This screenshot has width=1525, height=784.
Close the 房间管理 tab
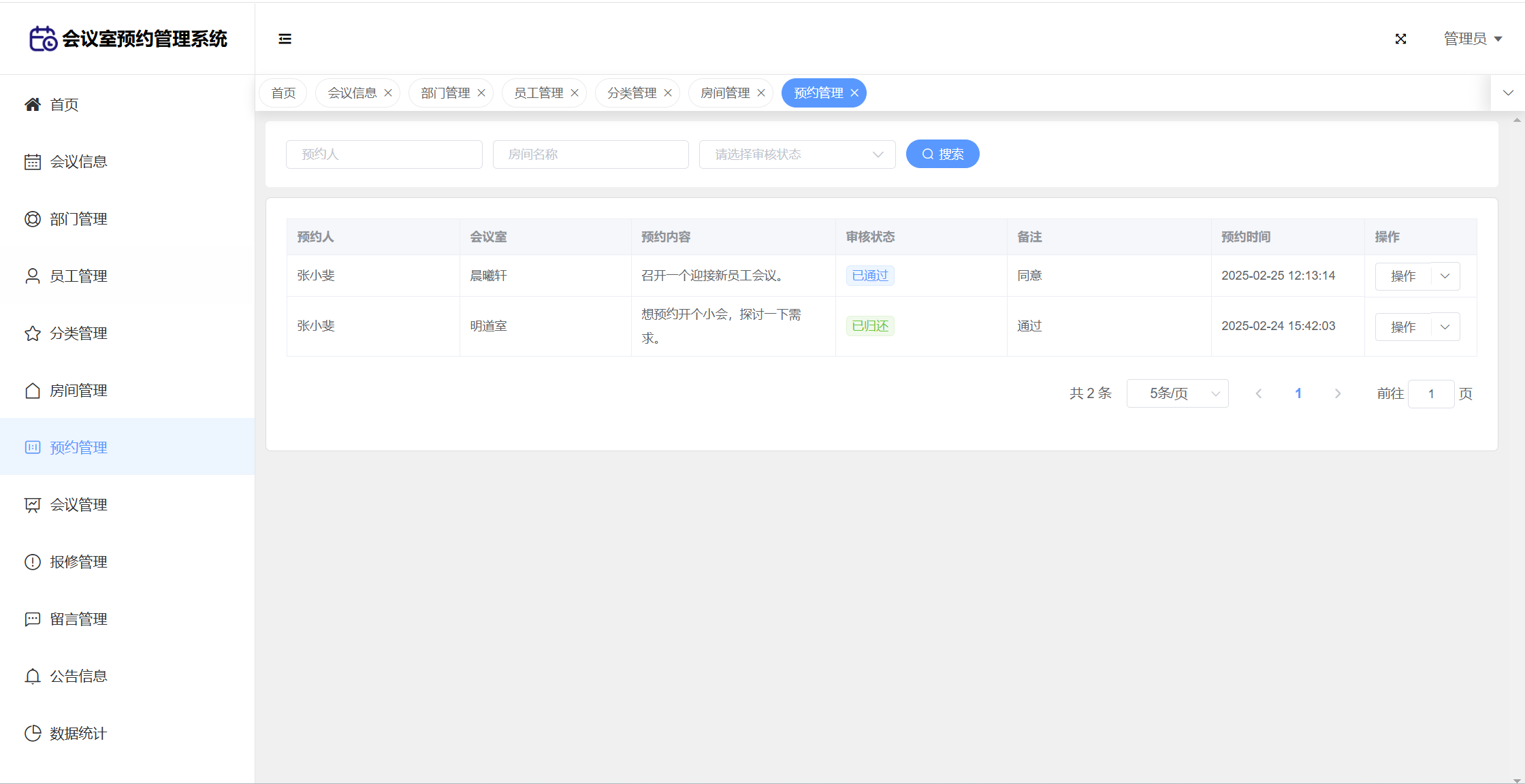[x=761, y=93]
